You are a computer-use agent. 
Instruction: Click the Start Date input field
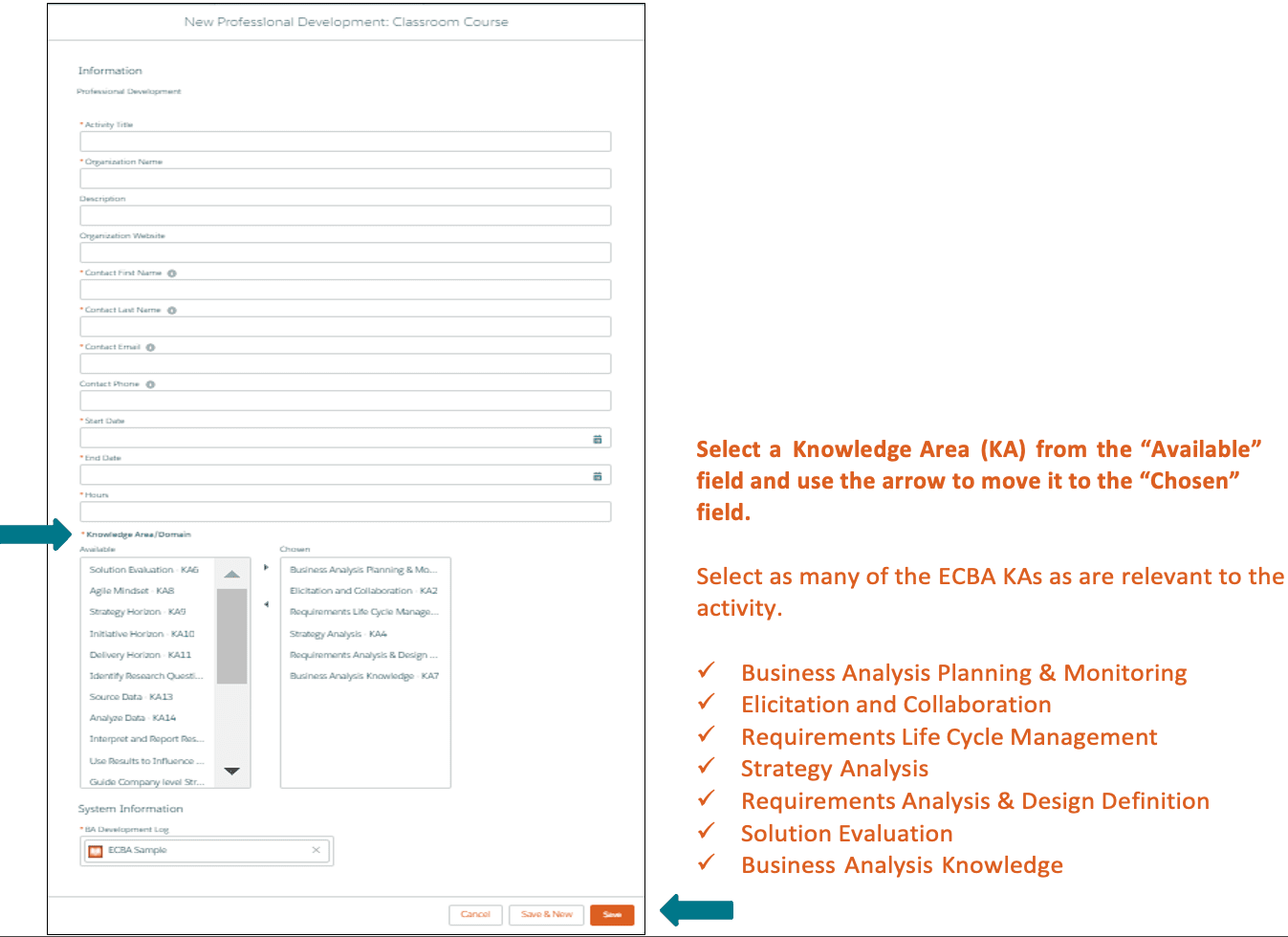(x=345, y=438)
